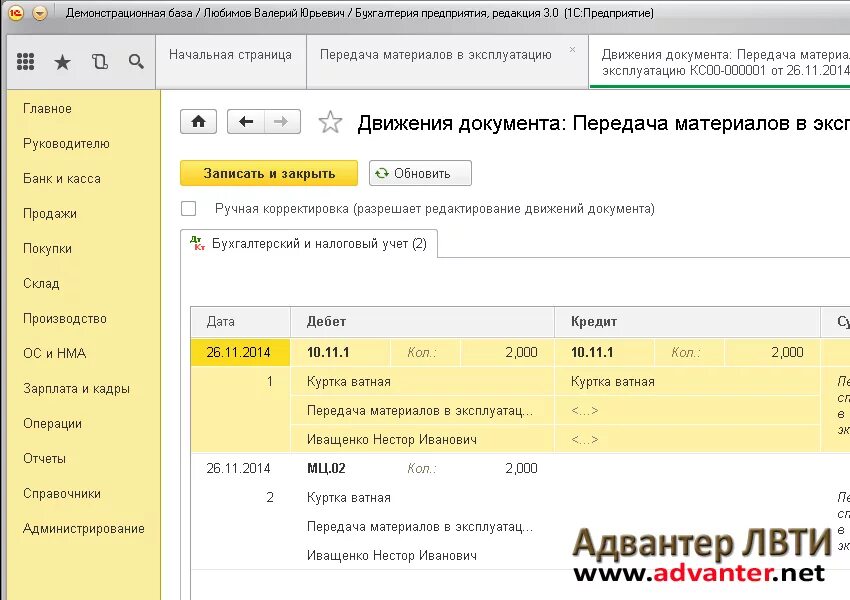Open ОС и НМА section
The width and height of the screenshot is (850, 600).
point(54,353)
